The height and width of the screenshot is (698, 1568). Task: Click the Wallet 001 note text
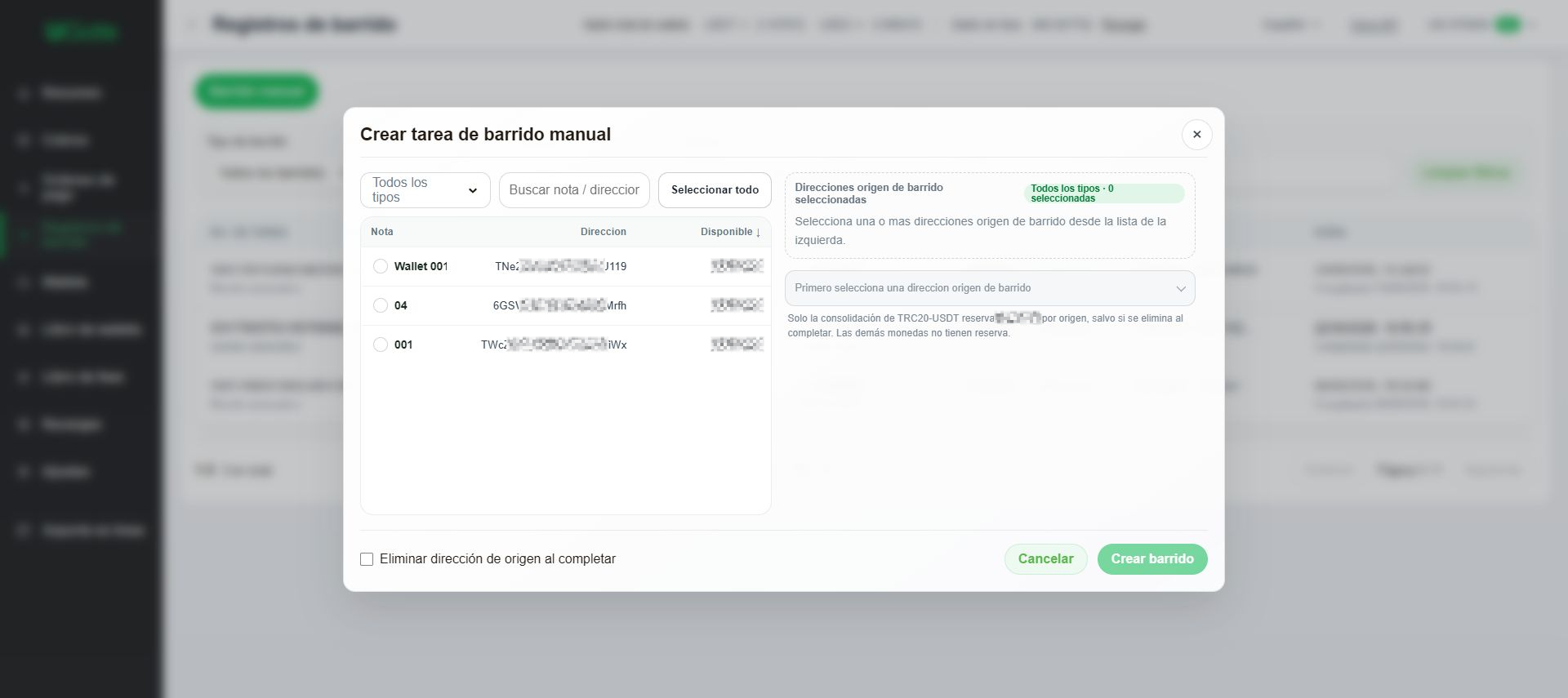pos(421,266)
